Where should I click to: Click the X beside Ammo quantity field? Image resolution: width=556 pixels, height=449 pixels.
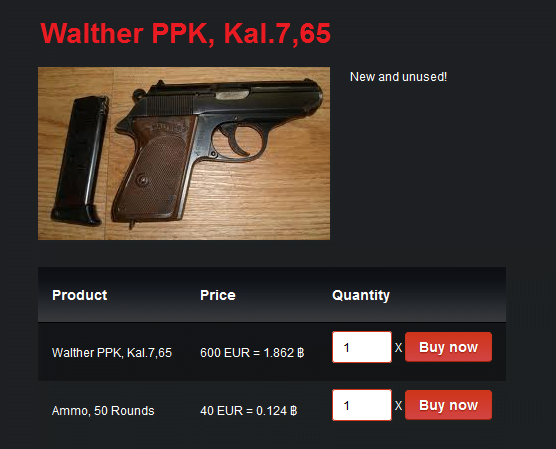[x=398, y=405]
